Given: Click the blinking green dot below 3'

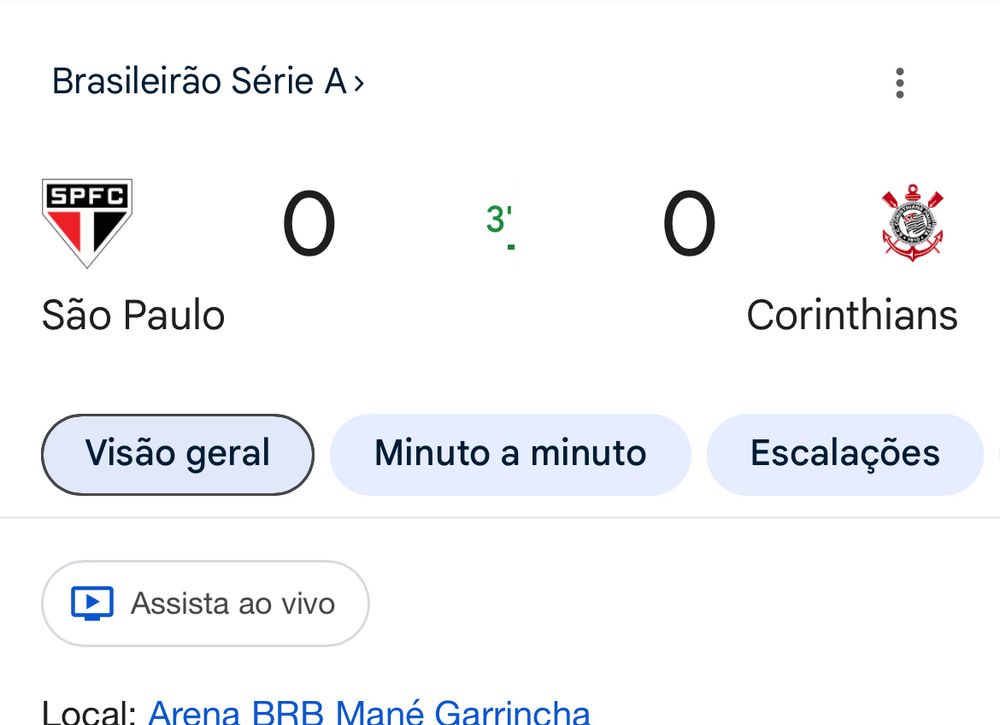Looking at the screenshot, I should click(511, 246).
